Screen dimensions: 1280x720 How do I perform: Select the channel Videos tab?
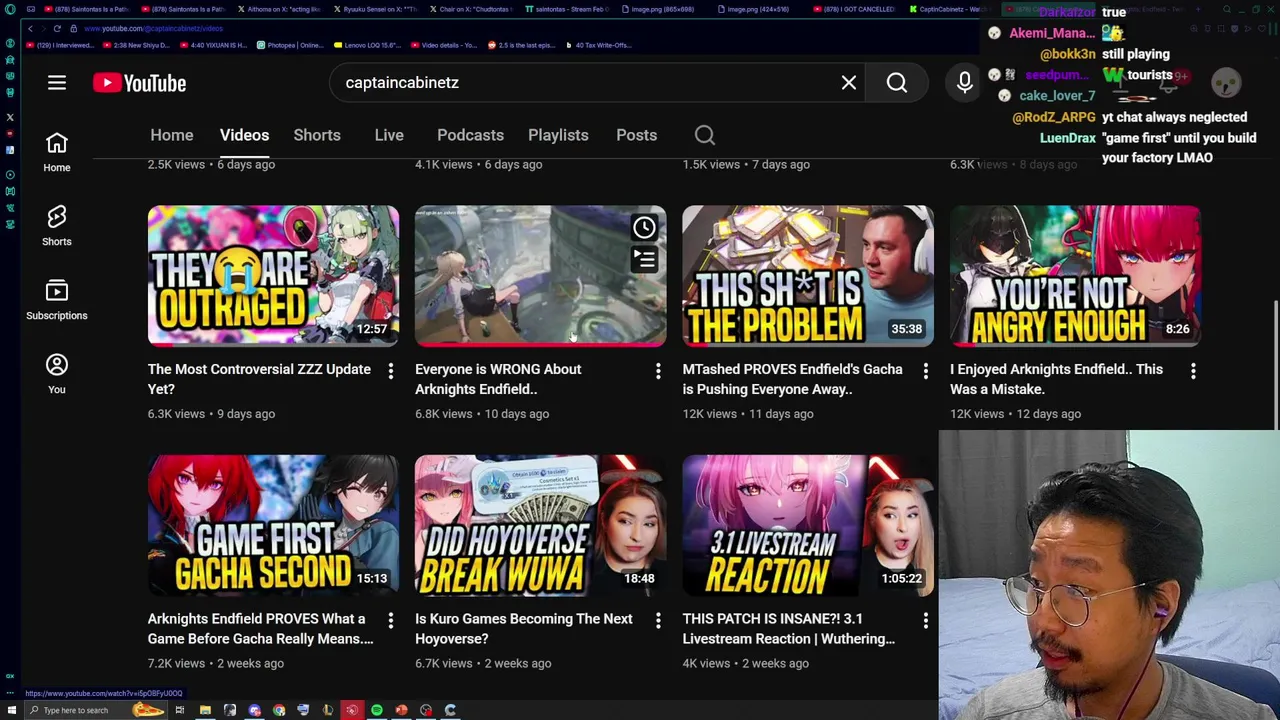tap(244, 135)
